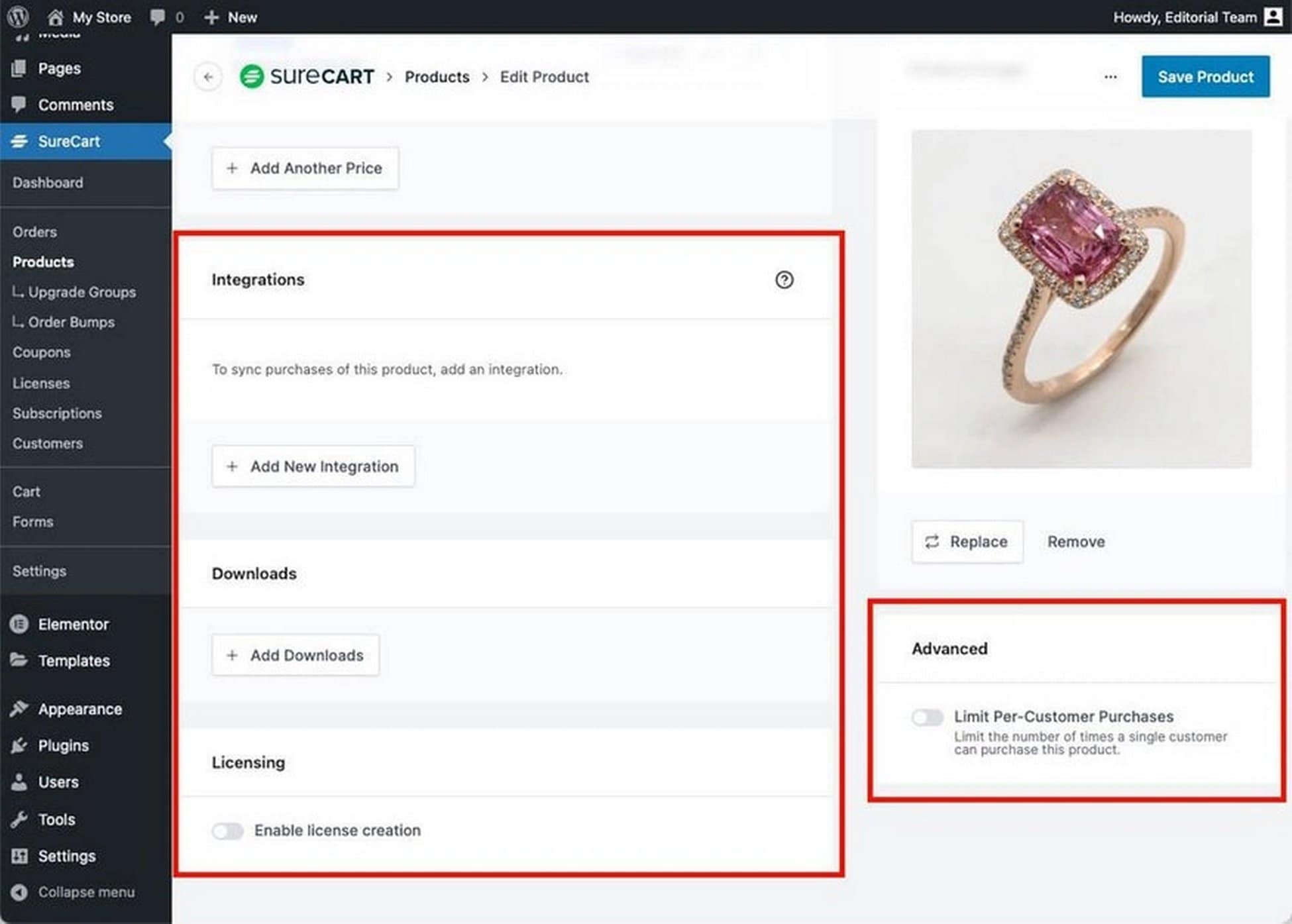Click the WordPress logo in admin bar

click(x=18, y=17)
